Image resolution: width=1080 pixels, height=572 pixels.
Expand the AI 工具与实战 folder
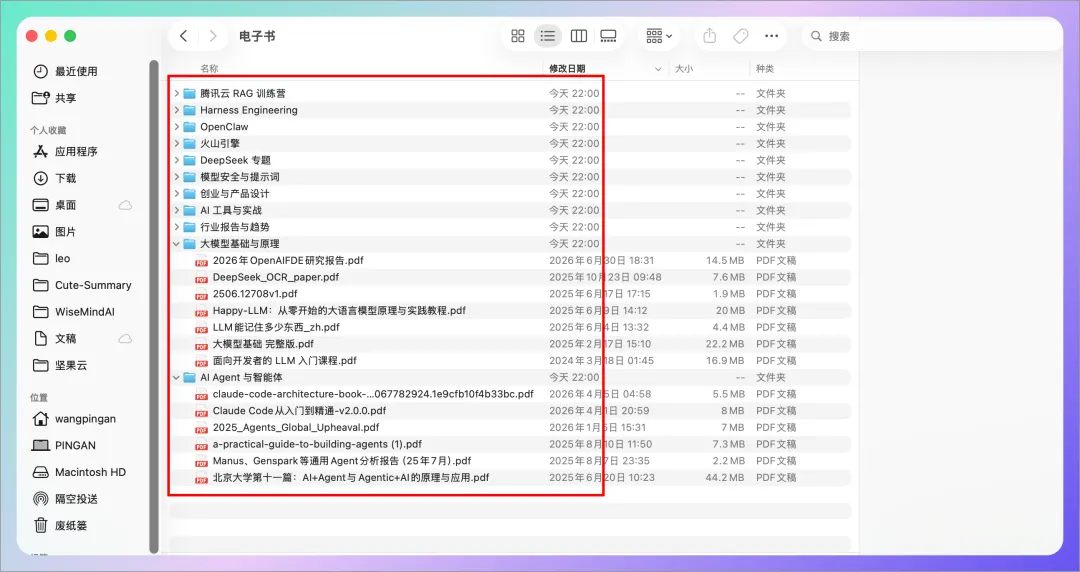pyautogui.click(x=176, y=210)
